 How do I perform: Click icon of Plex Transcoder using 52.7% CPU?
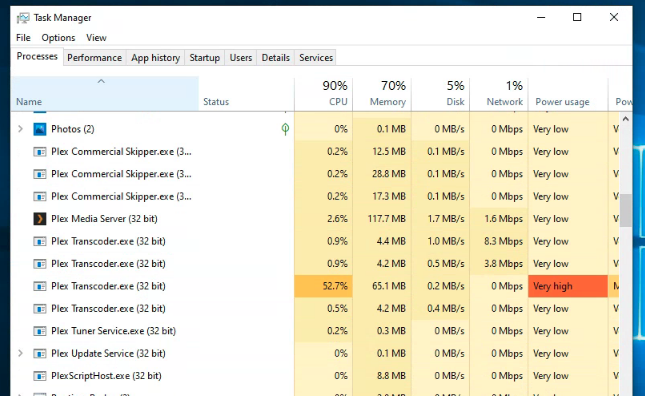(39, 286)
